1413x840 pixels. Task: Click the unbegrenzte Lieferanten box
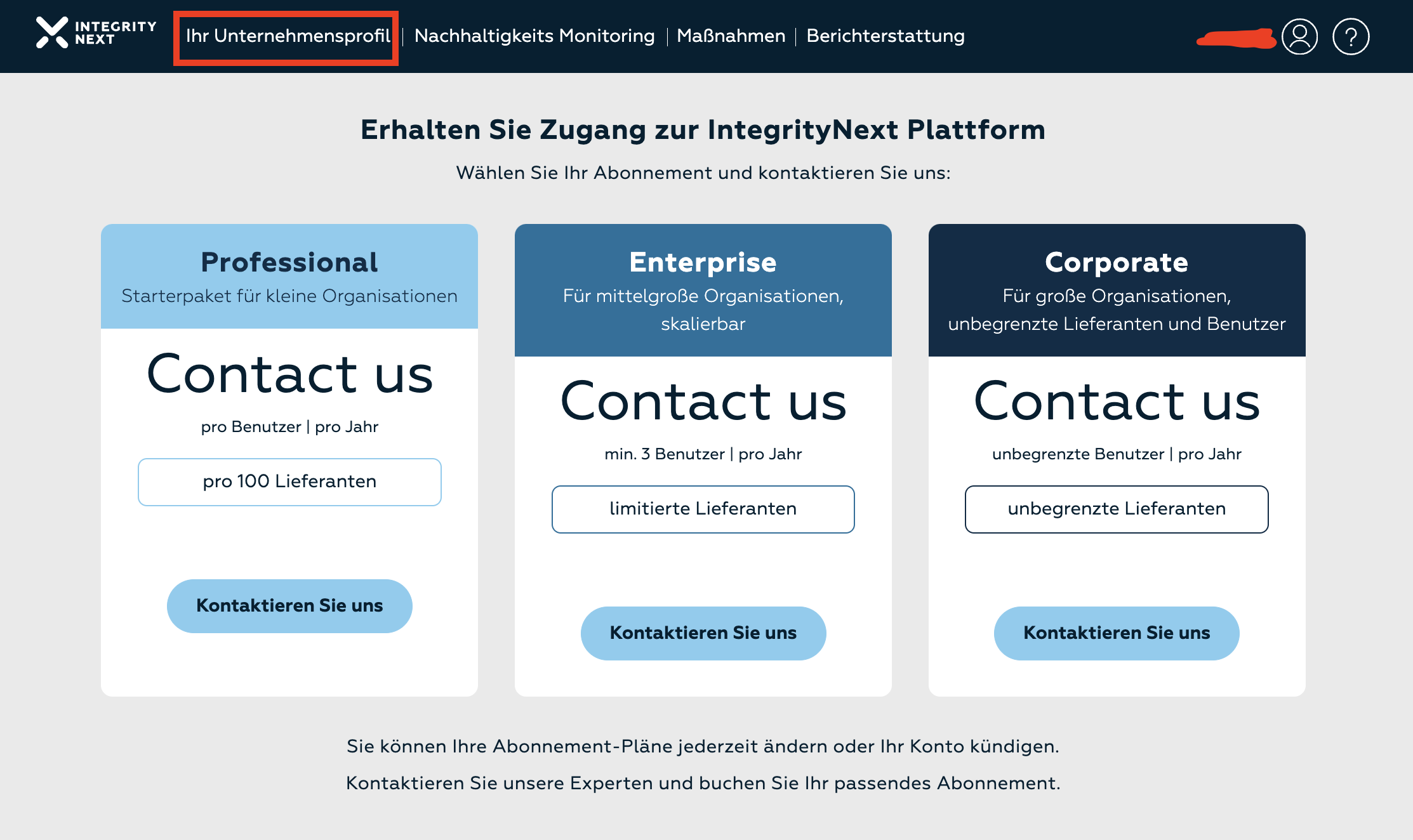coord(1117,509)
